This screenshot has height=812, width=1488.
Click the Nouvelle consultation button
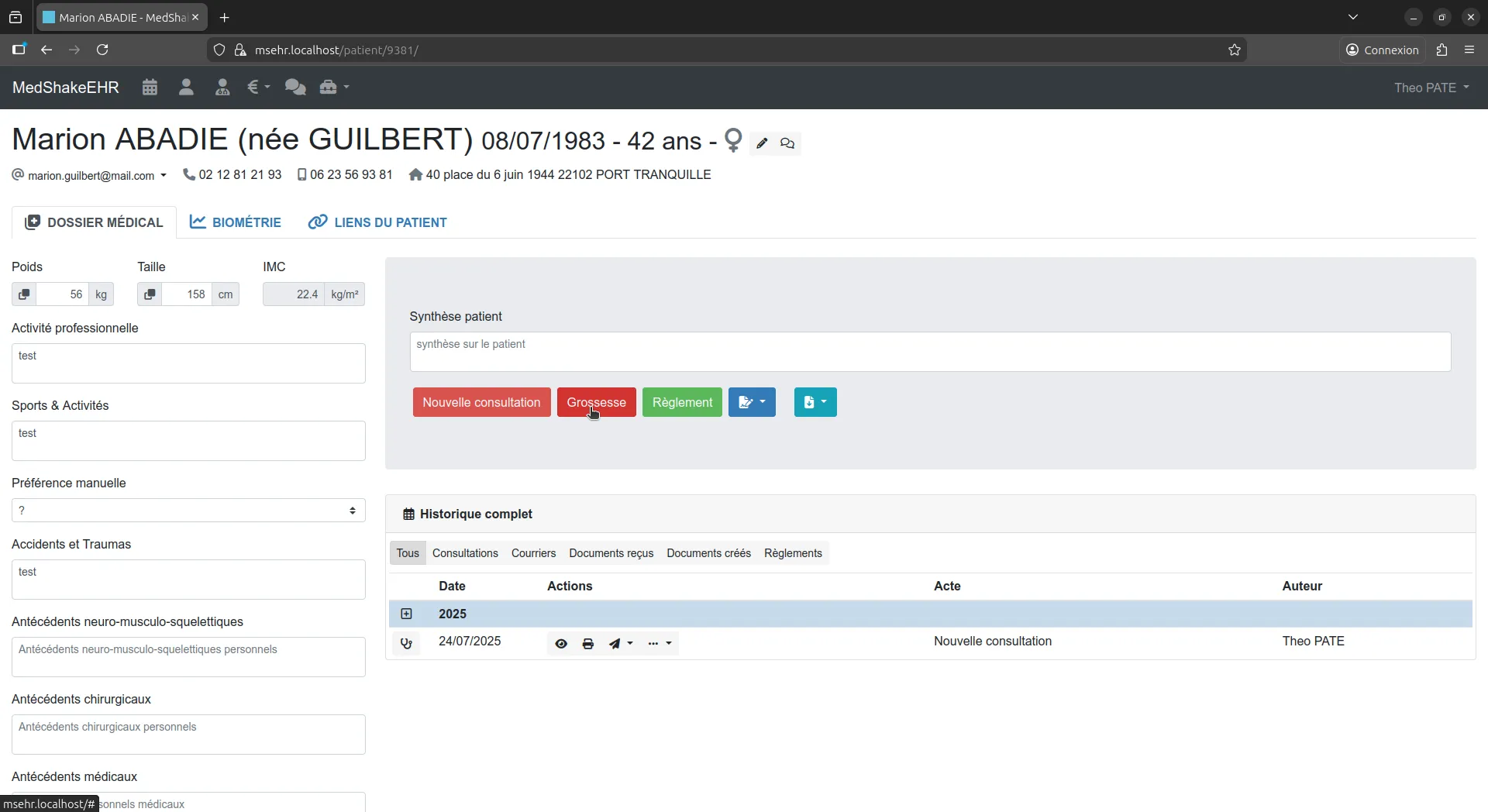click(481, 403)
